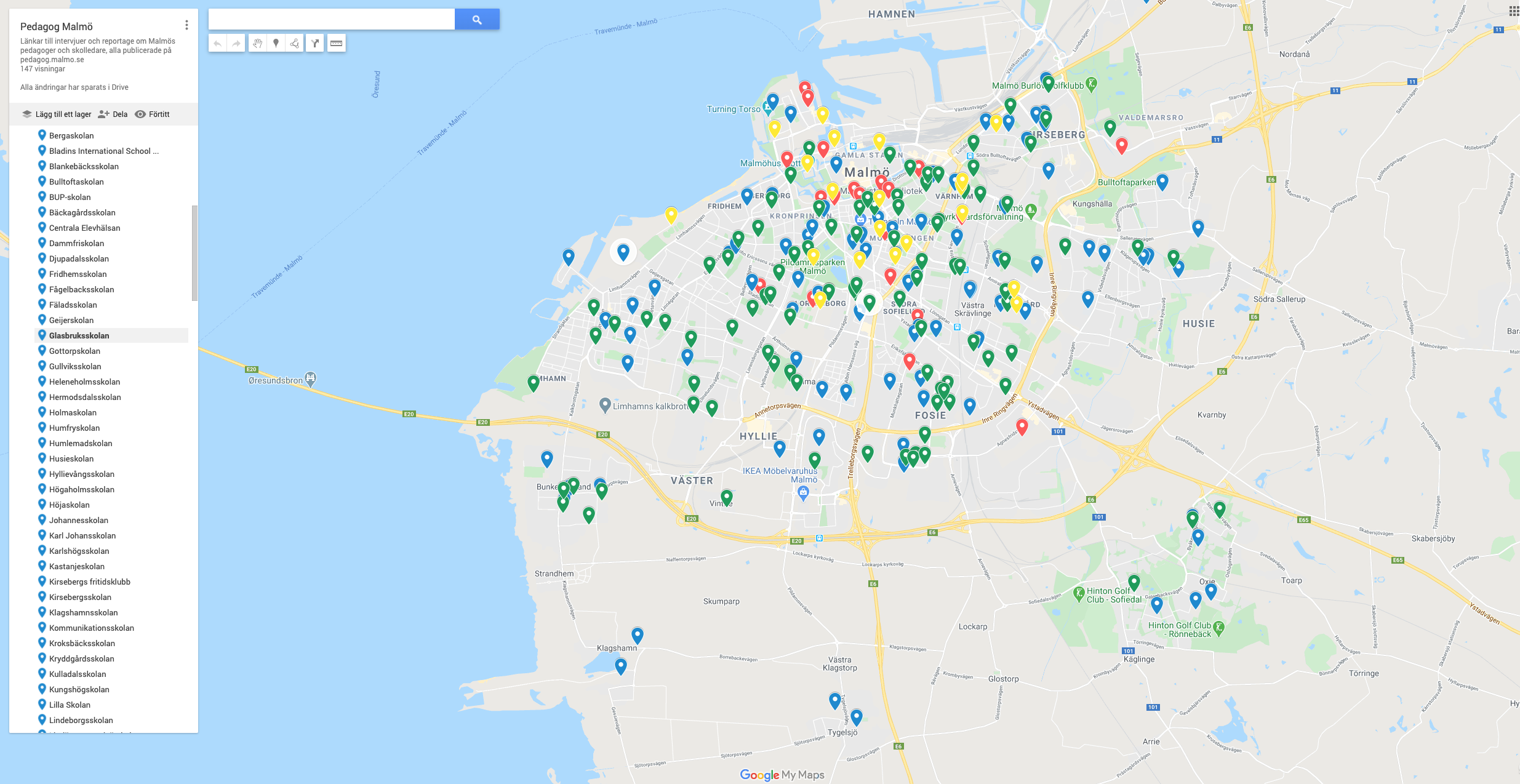The width and height of the screenshot is (1520, 784).
Task: Click the blue search button
Action: point(476,20)
